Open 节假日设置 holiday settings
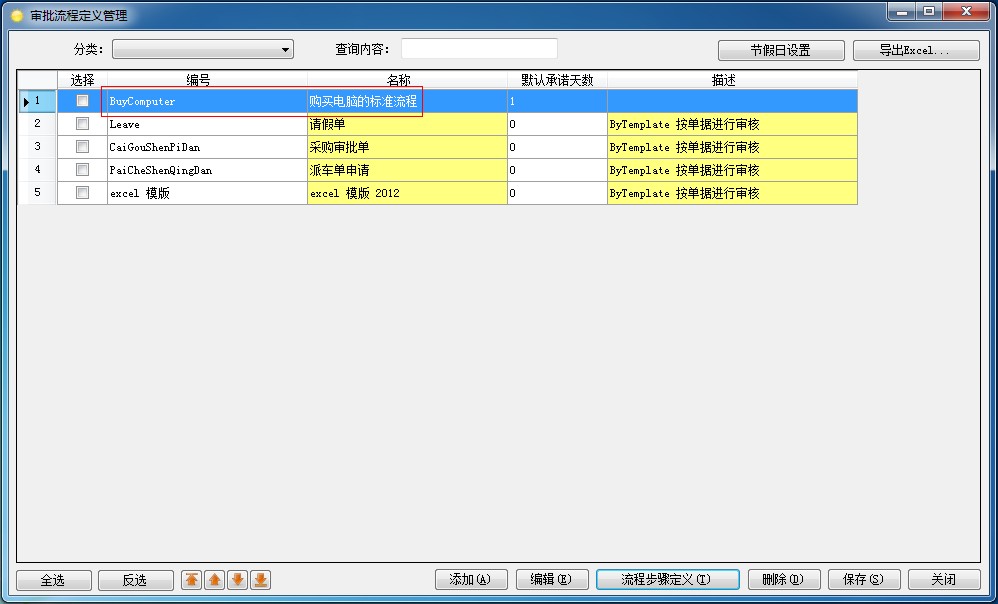This screenshot has width=998, height=604. [781, 50]
